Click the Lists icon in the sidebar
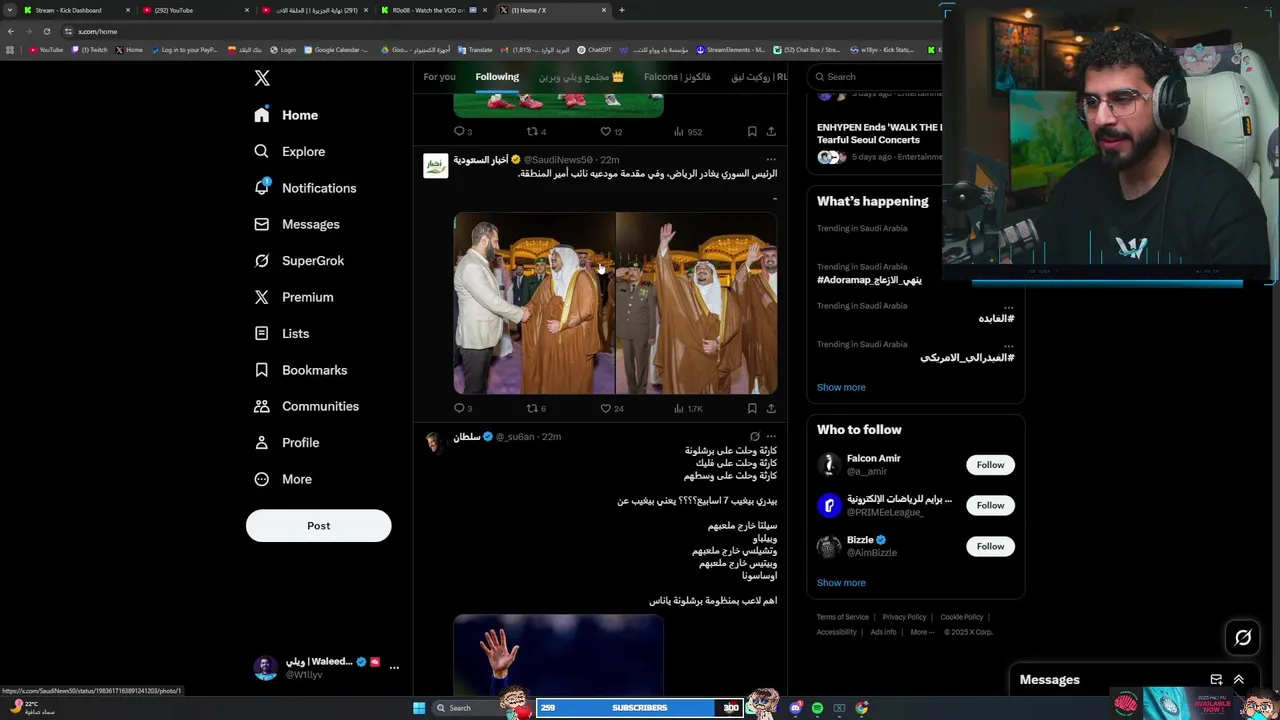1280x720 pixels. pos(262,333)
